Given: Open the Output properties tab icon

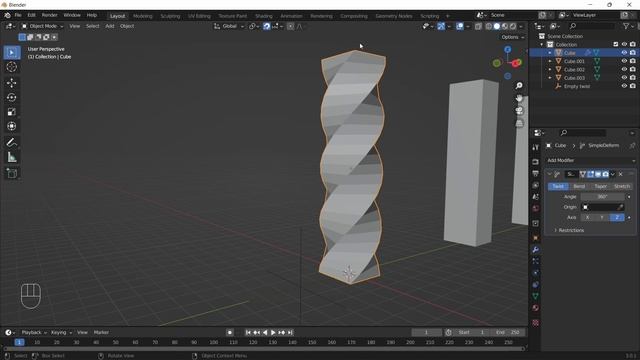Looking at the screenshot, I should 536,174.
